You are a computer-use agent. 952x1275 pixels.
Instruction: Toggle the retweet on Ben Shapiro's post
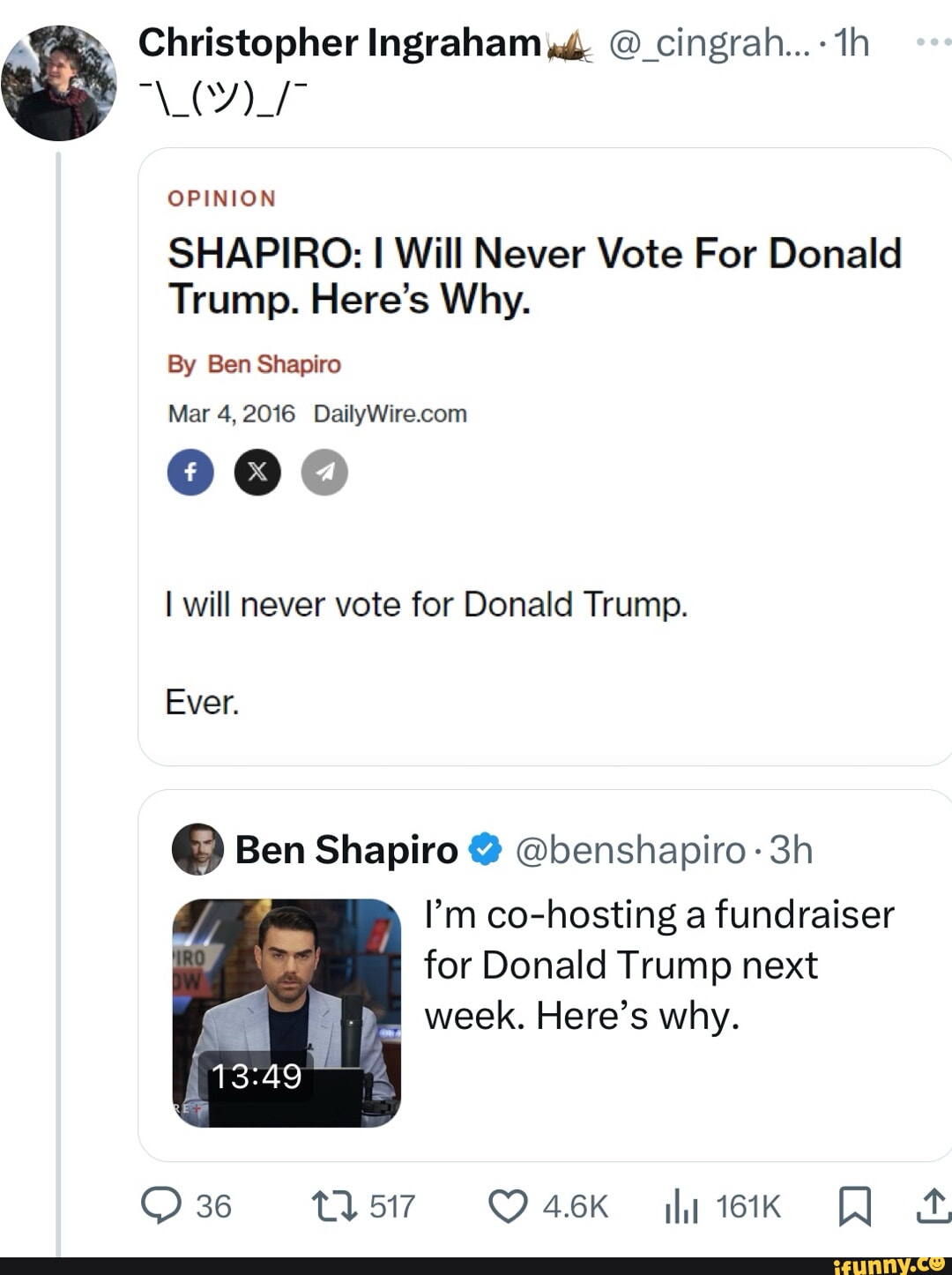coord(333,1206)
